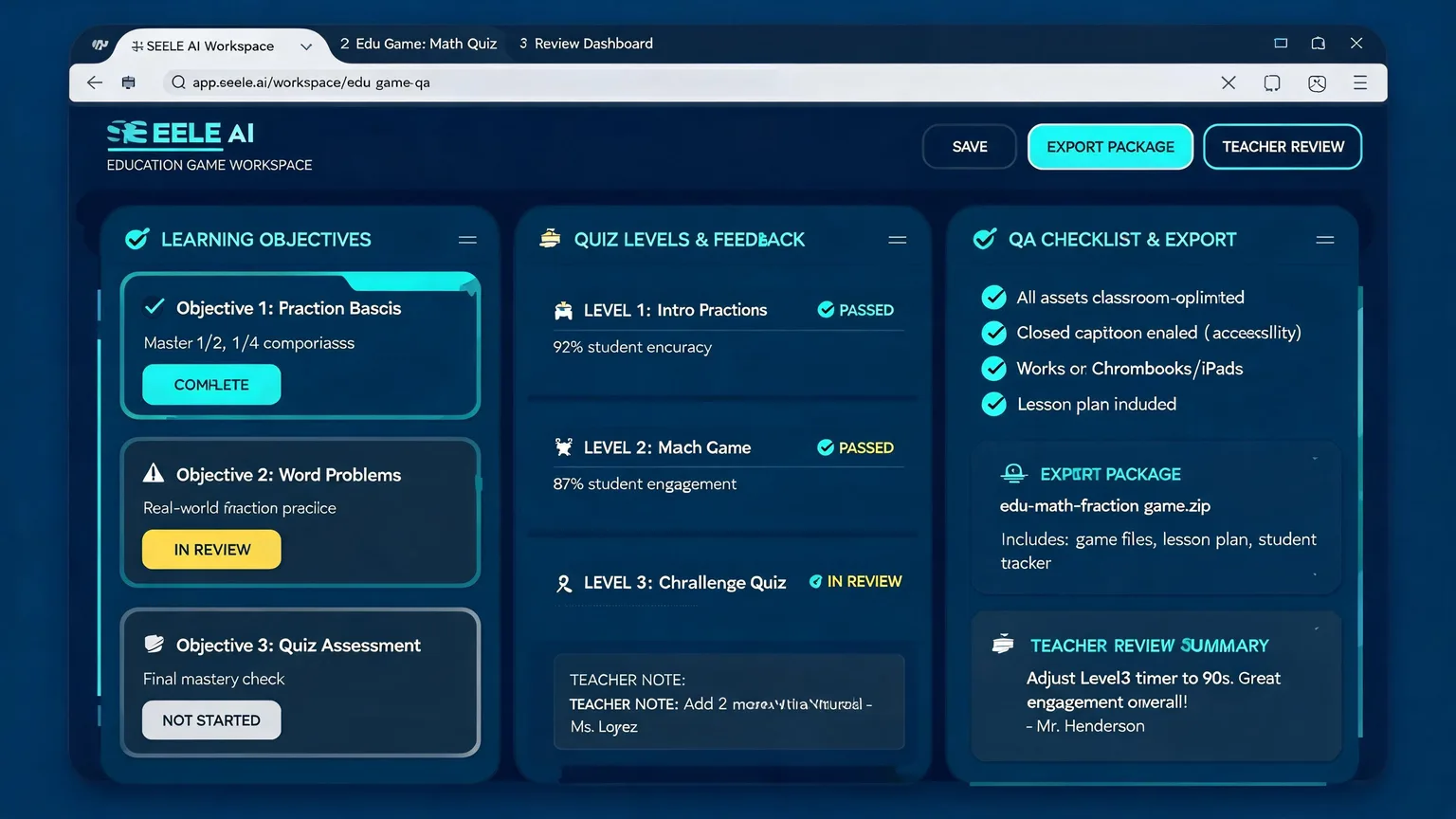Click the Learning Objectives panel check icon

coord(137,239)
